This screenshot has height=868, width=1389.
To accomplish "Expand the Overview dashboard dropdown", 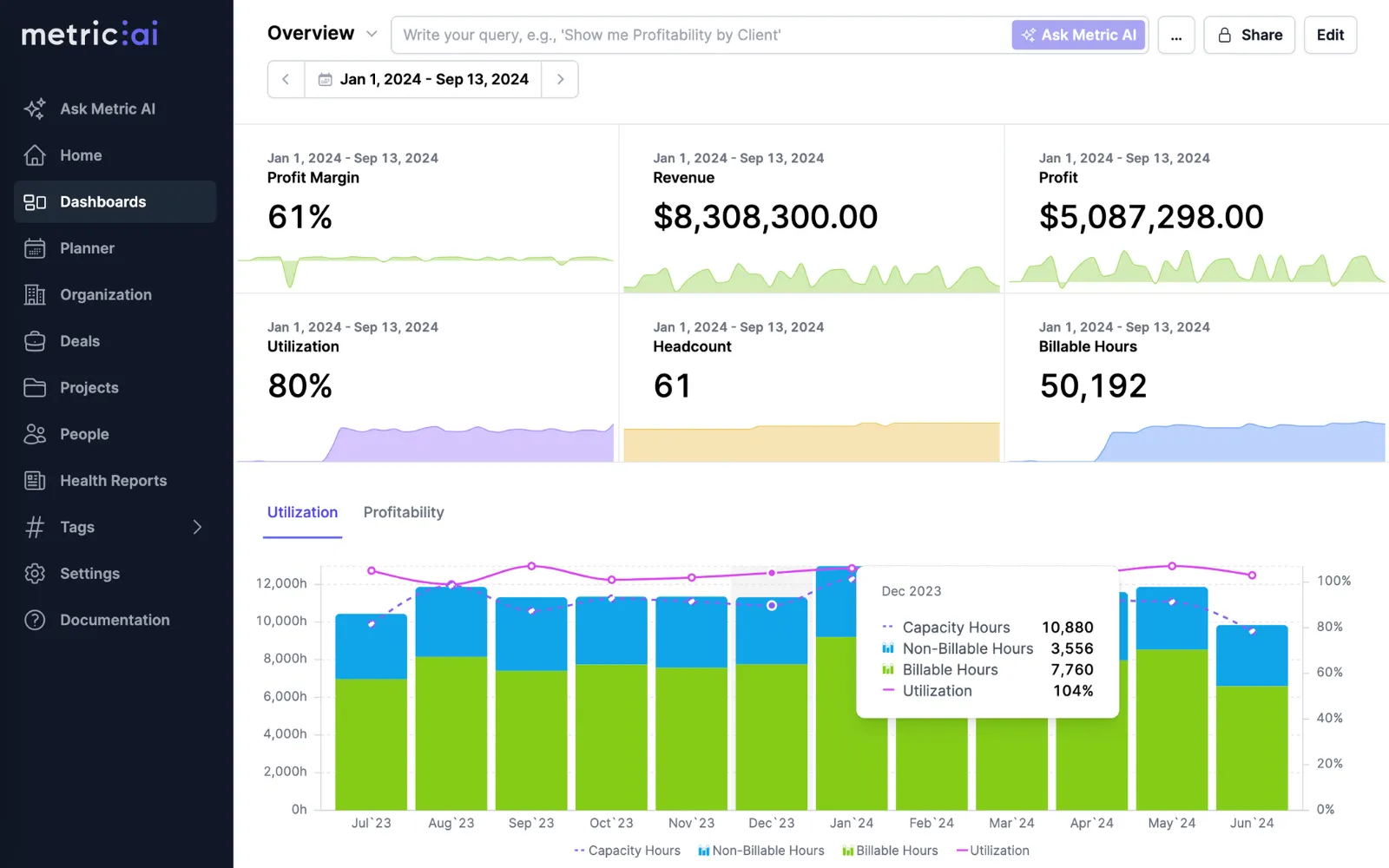I will point(372,35).
